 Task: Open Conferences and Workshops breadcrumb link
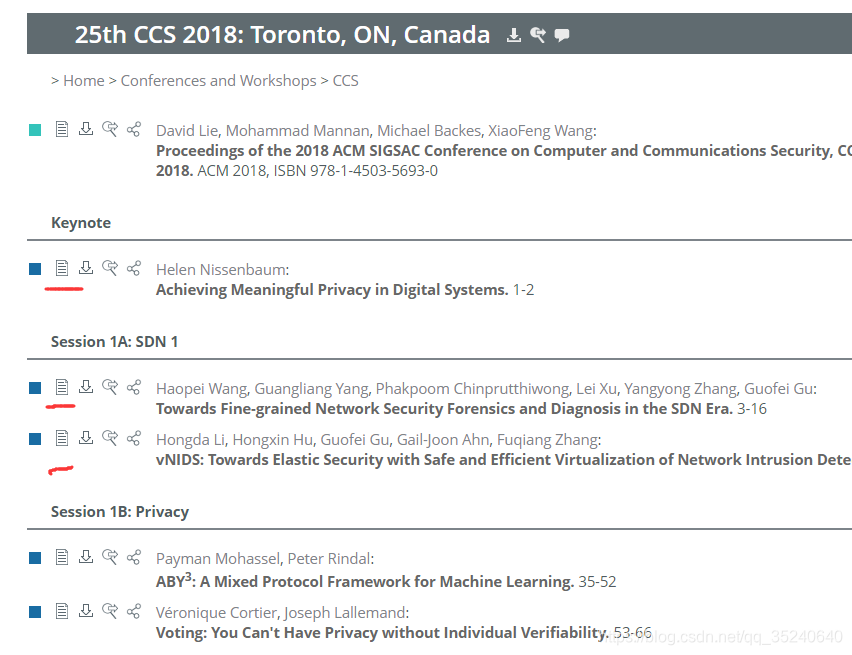click(218, 80)
